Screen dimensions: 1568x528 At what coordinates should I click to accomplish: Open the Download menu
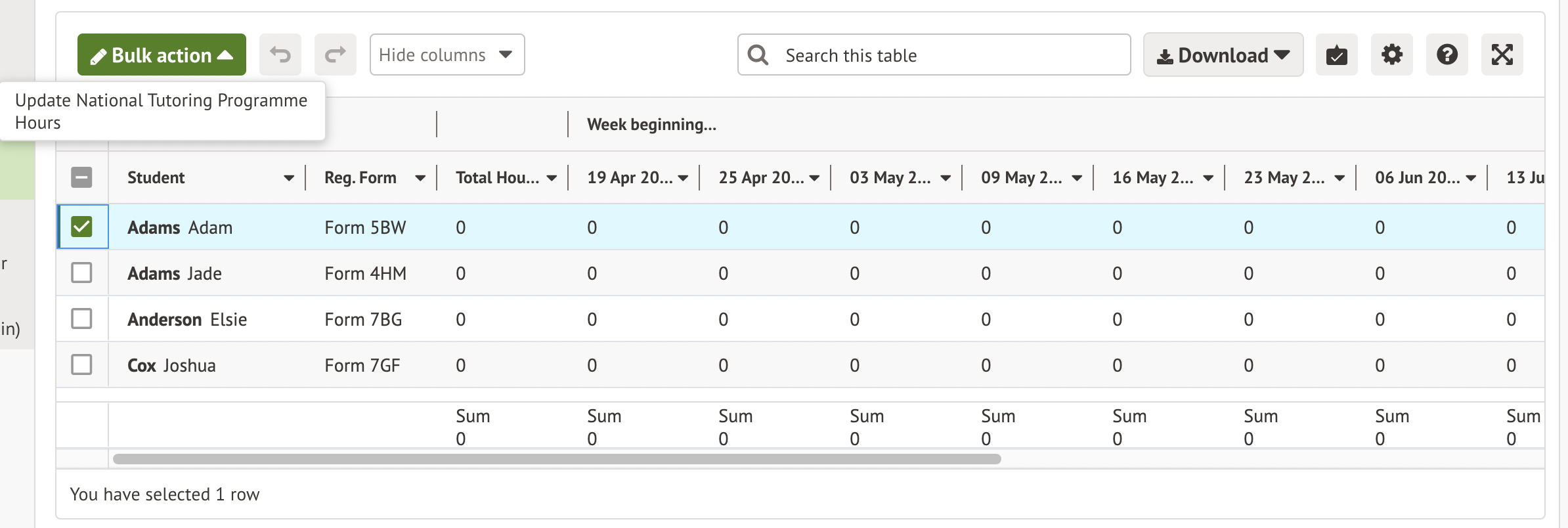[1223, 55]
